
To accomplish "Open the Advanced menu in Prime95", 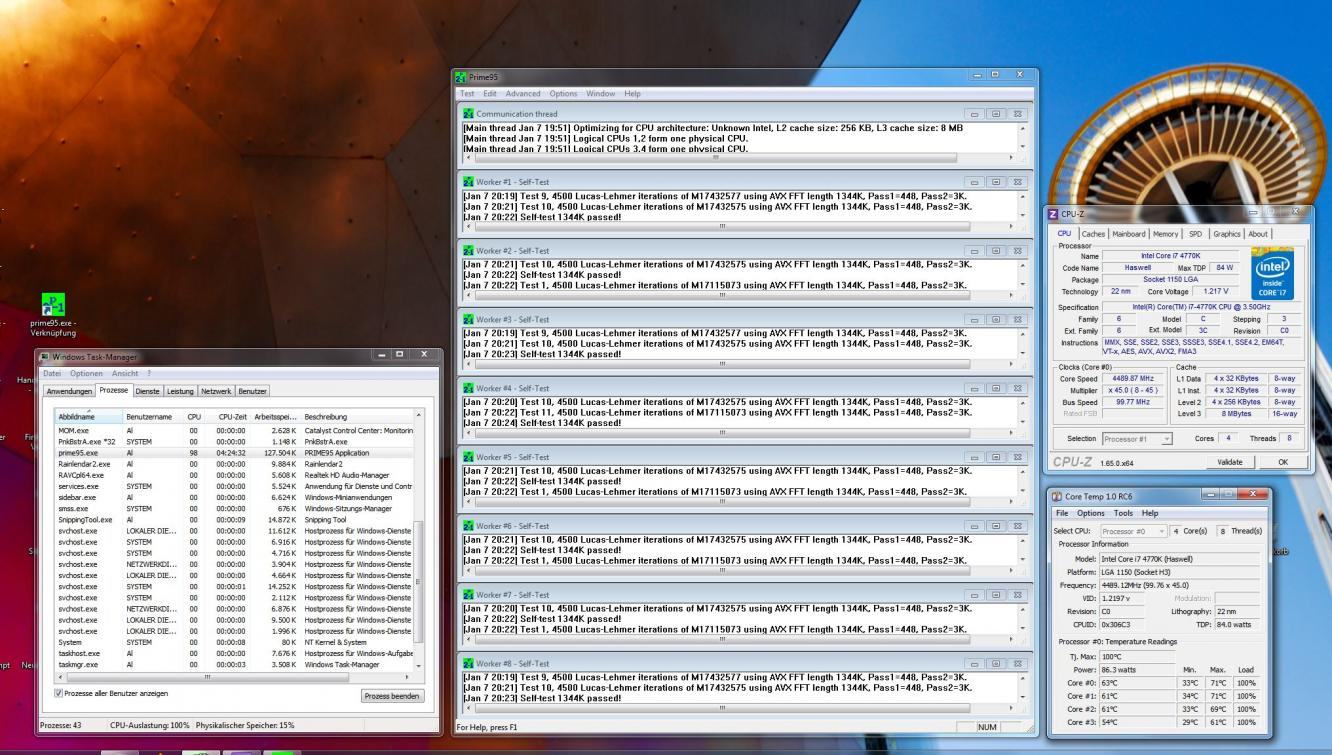I will [x=523, y=94].
